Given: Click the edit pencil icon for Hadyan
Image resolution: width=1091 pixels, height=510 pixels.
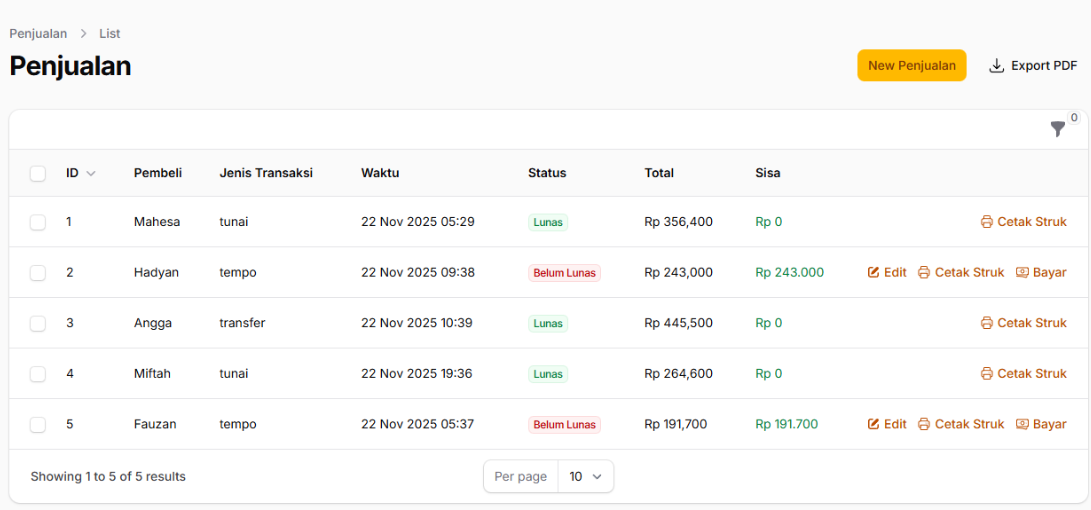Looking at the screenshot, I should (x=874, y=272).
